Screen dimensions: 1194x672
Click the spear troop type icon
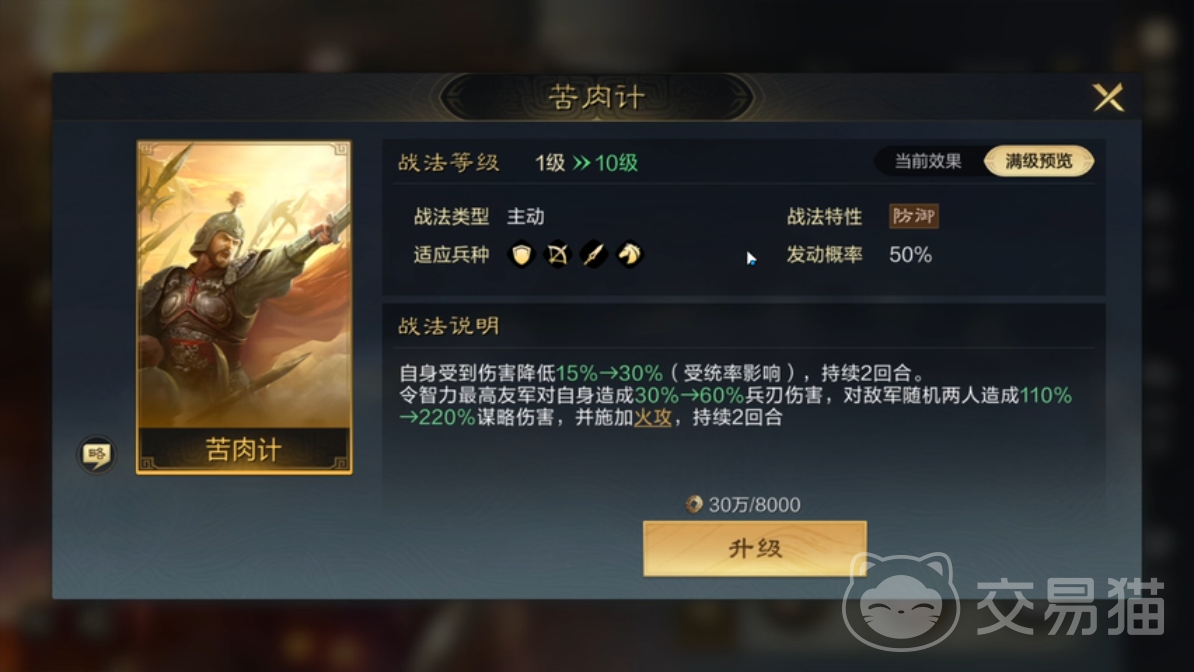pos(593,254)
